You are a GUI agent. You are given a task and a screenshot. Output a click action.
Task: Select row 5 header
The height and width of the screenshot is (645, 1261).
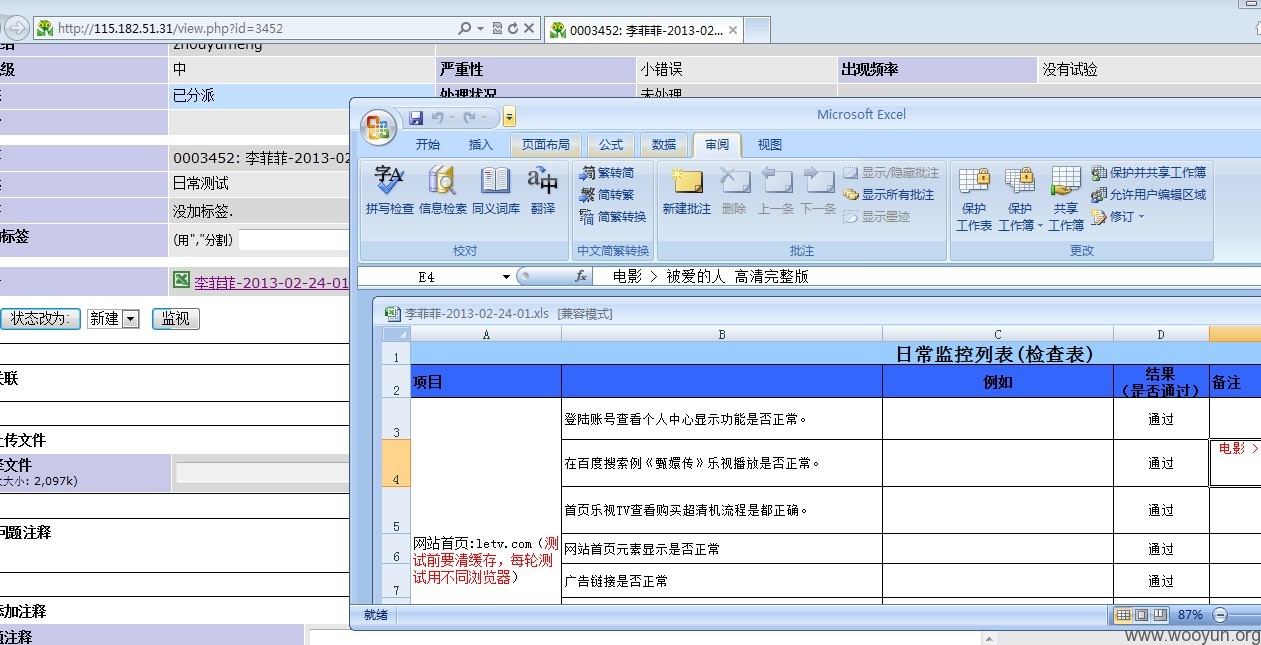[396, 510]
